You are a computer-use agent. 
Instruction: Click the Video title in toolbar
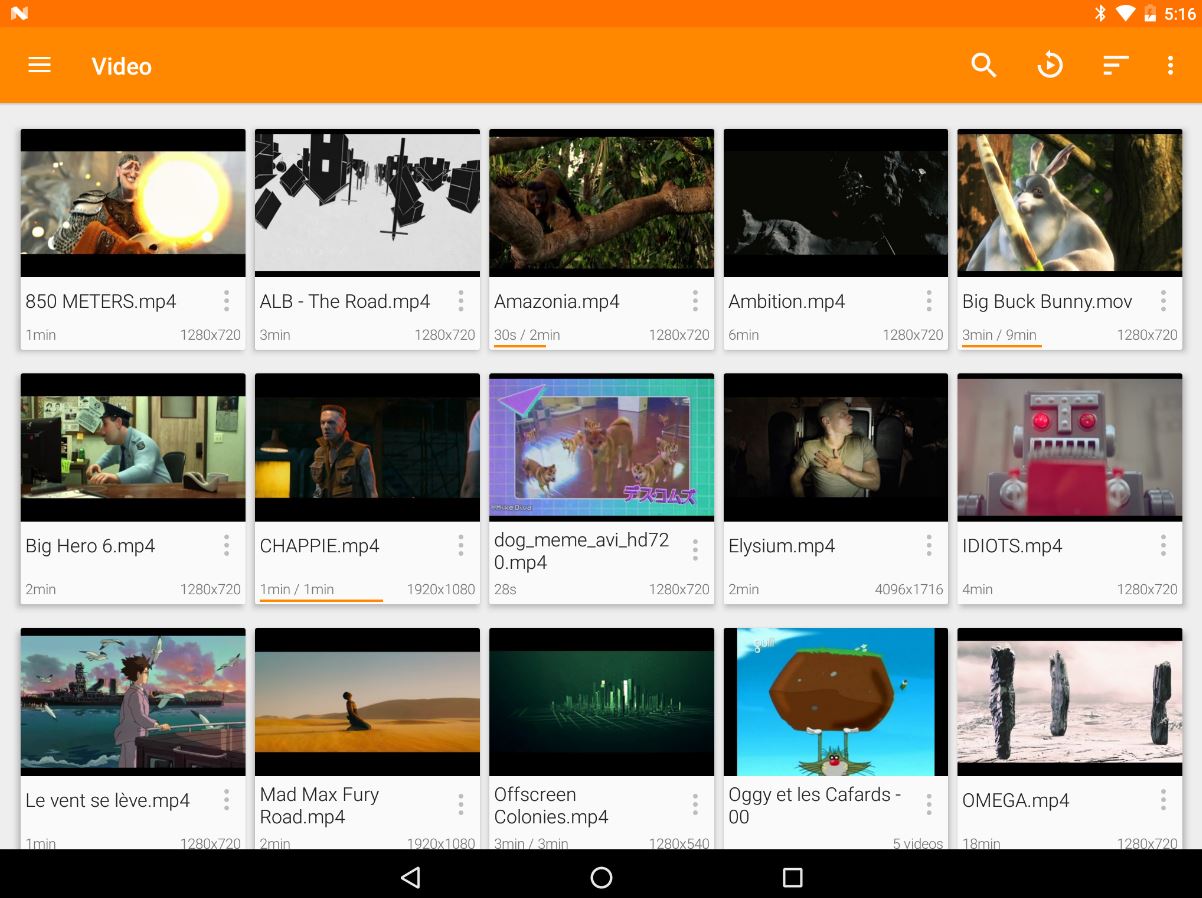pyautogui.click(x=122, y=66)
